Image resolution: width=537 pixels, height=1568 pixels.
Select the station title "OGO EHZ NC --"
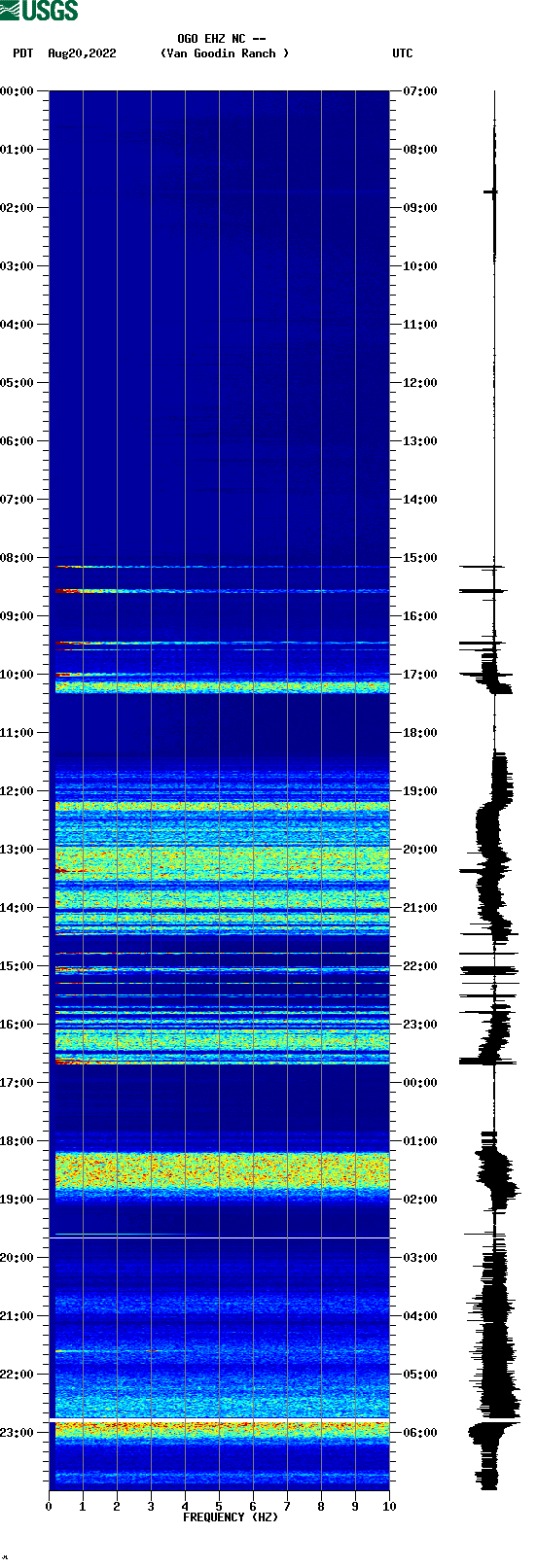(222, 39)
